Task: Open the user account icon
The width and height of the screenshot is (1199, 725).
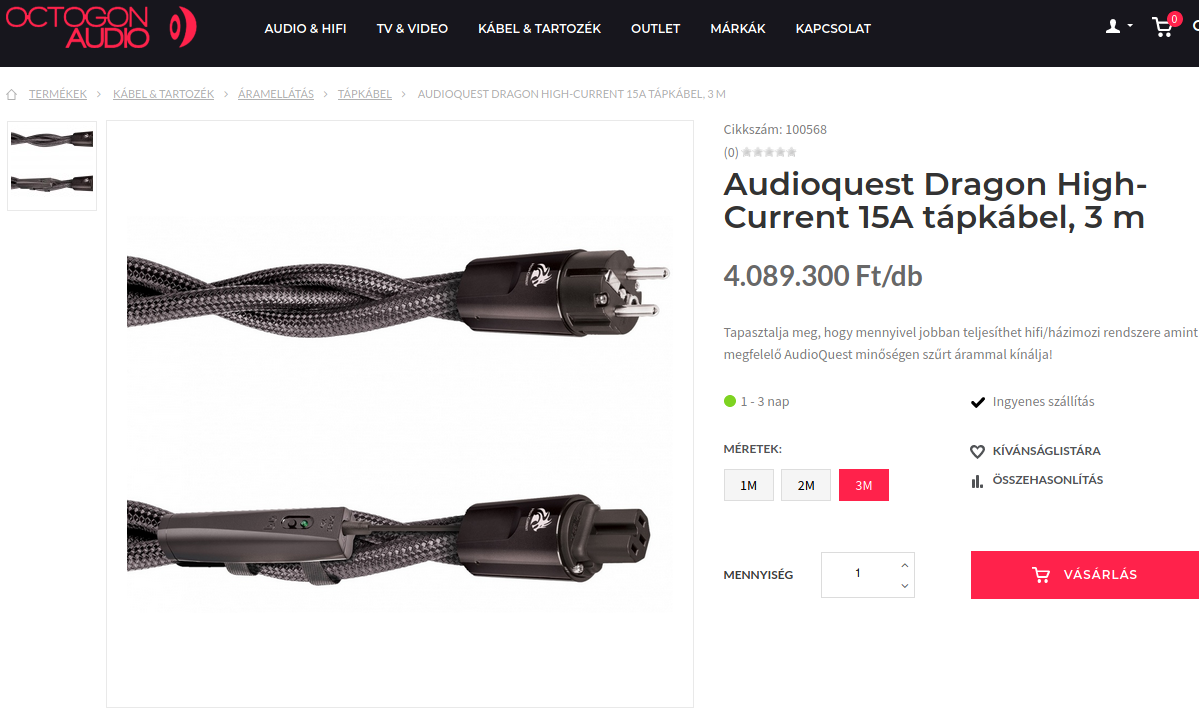Action: [1113, 27]
